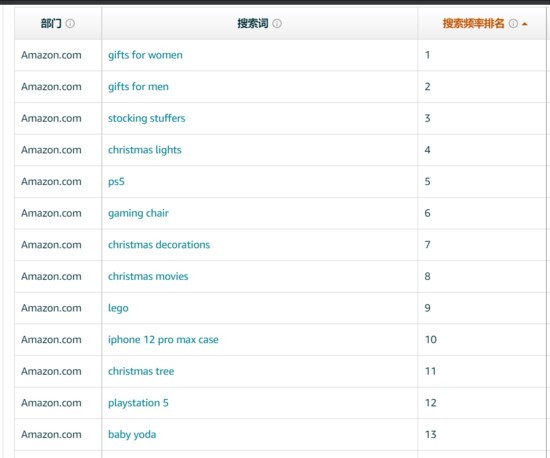This screenshot has width=550, height=458.
Task: Click the info icon beside 部门 header
Action: pos(70,23)
